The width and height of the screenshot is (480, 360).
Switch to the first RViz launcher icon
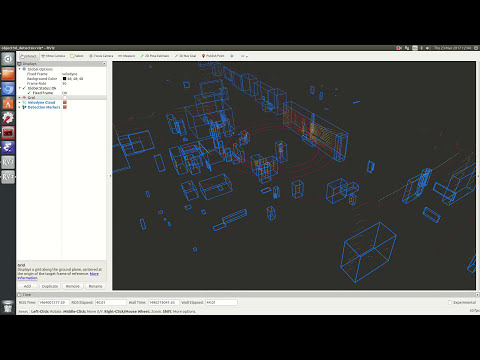tap(8, 162)
